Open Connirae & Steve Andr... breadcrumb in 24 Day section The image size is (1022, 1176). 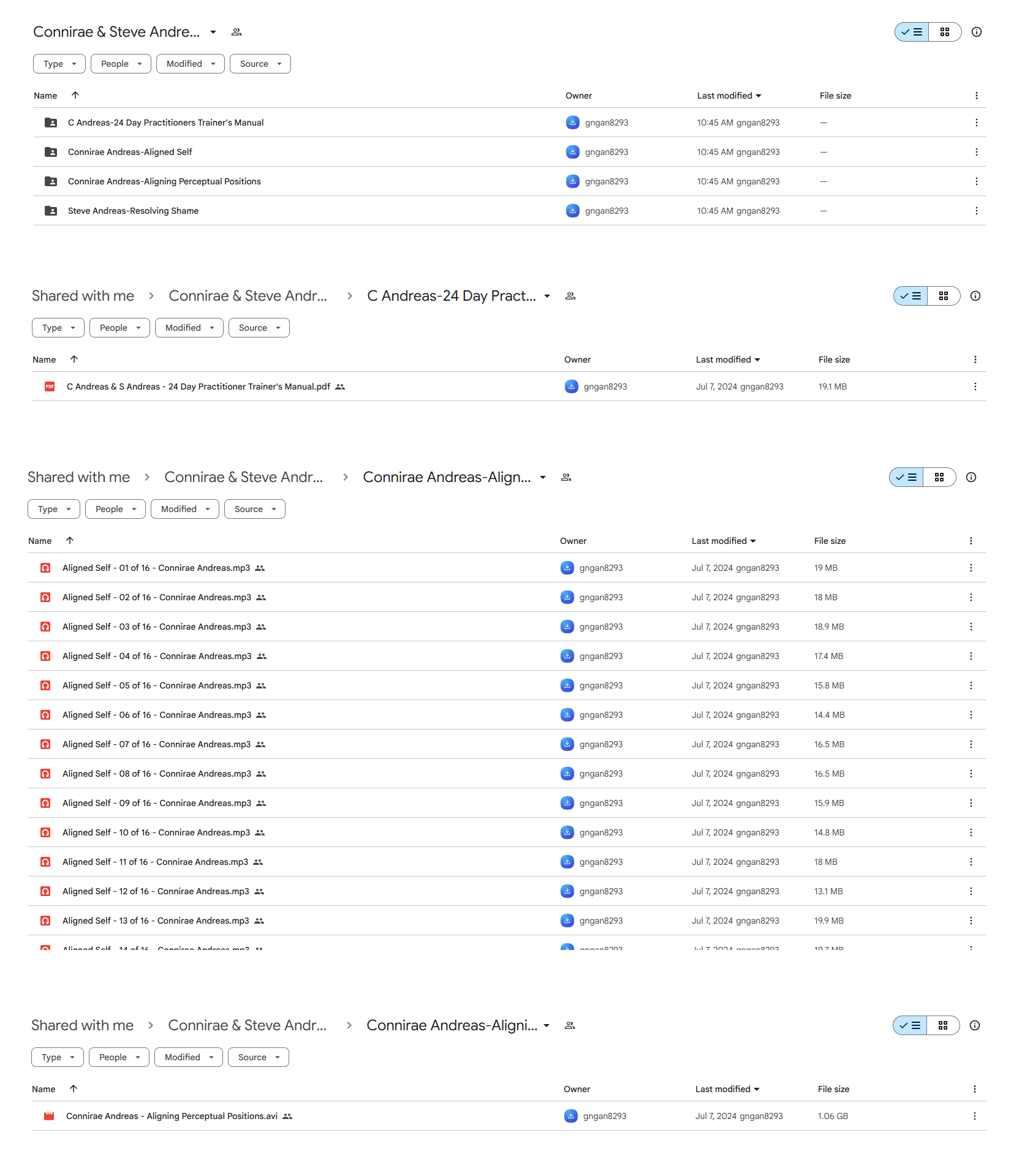248,296
